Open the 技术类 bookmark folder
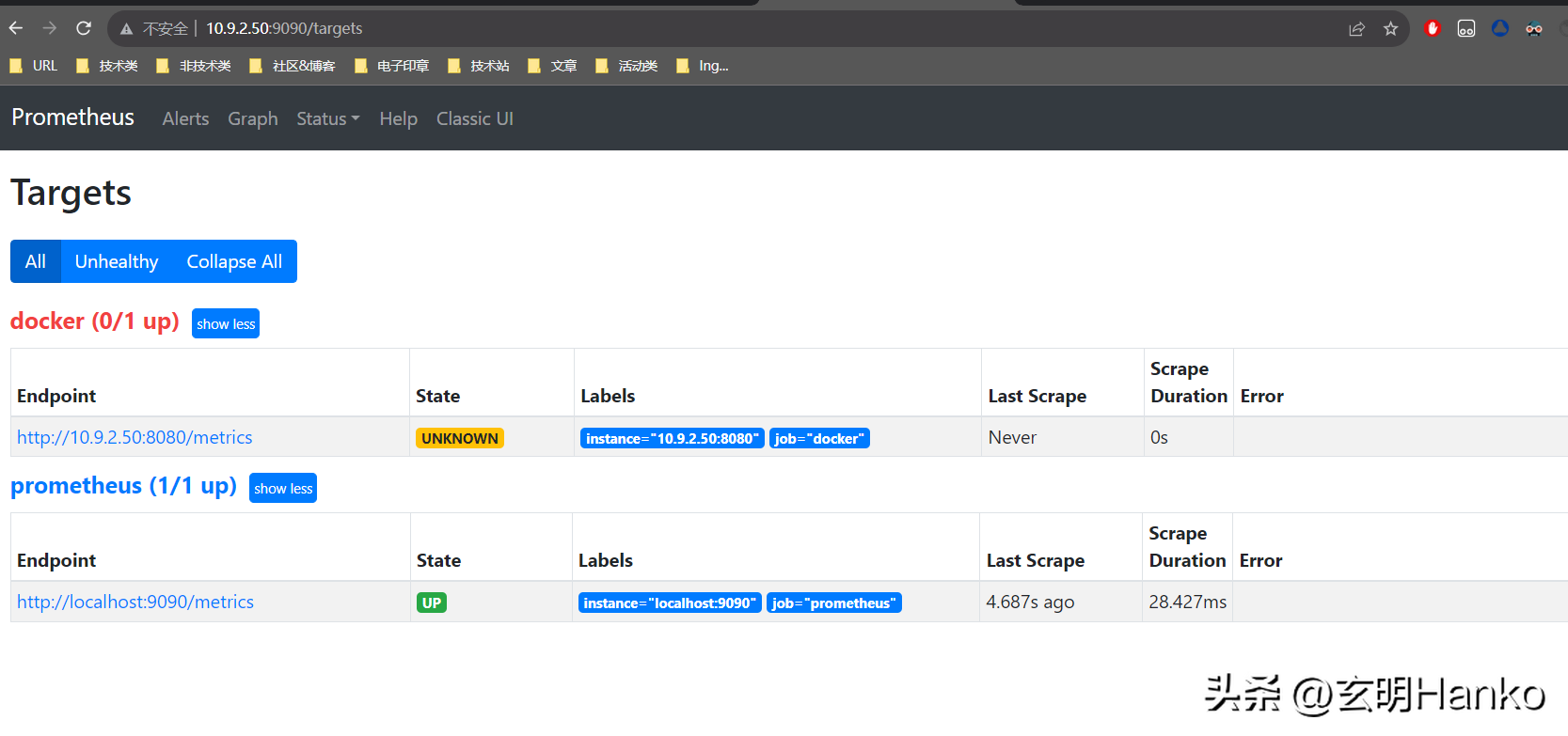 click(107, 66)
